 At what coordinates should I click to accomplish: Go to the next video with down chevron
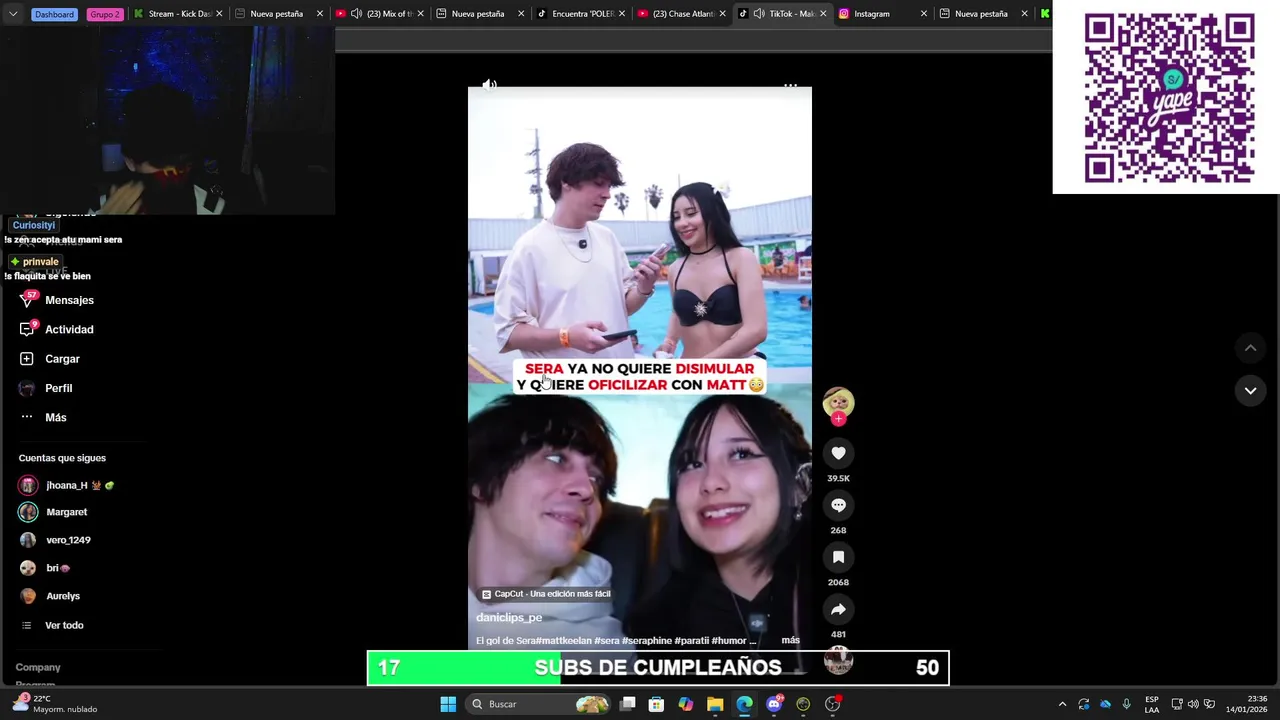click(x=1250, y=391)
